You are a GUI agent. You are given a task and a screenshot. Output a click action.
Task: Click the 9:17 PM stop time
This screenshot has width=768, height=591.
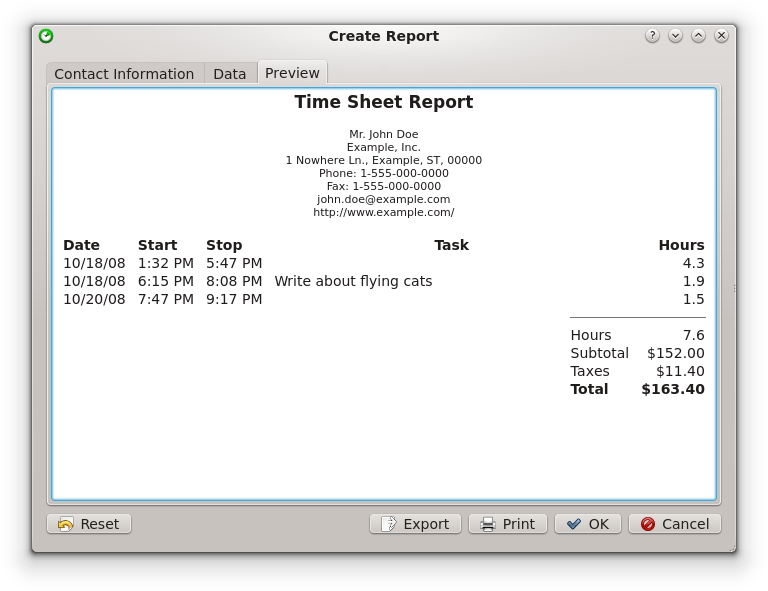pyautogui.click(x=234, y=299)
